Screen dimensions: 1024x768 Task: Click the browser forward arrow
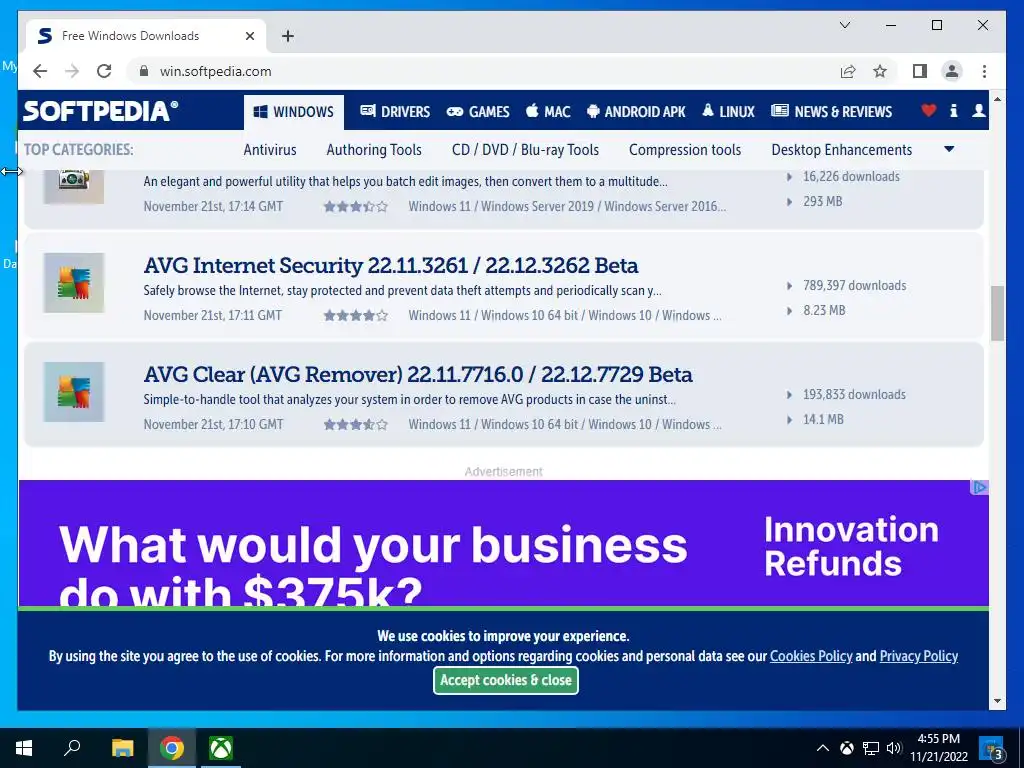72,71
